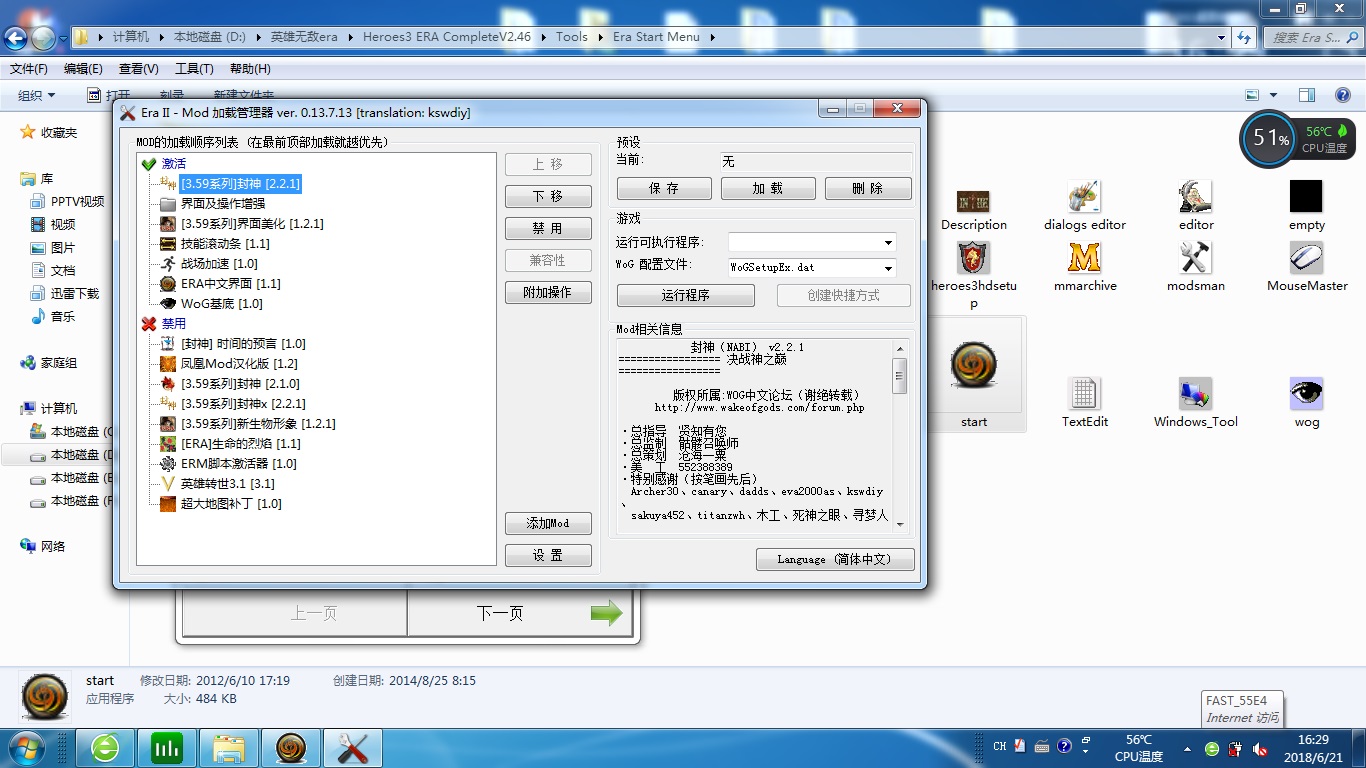Click 保存 preset button
Viewport: 1366px width, 768px height.
click(x=664, y=188)
